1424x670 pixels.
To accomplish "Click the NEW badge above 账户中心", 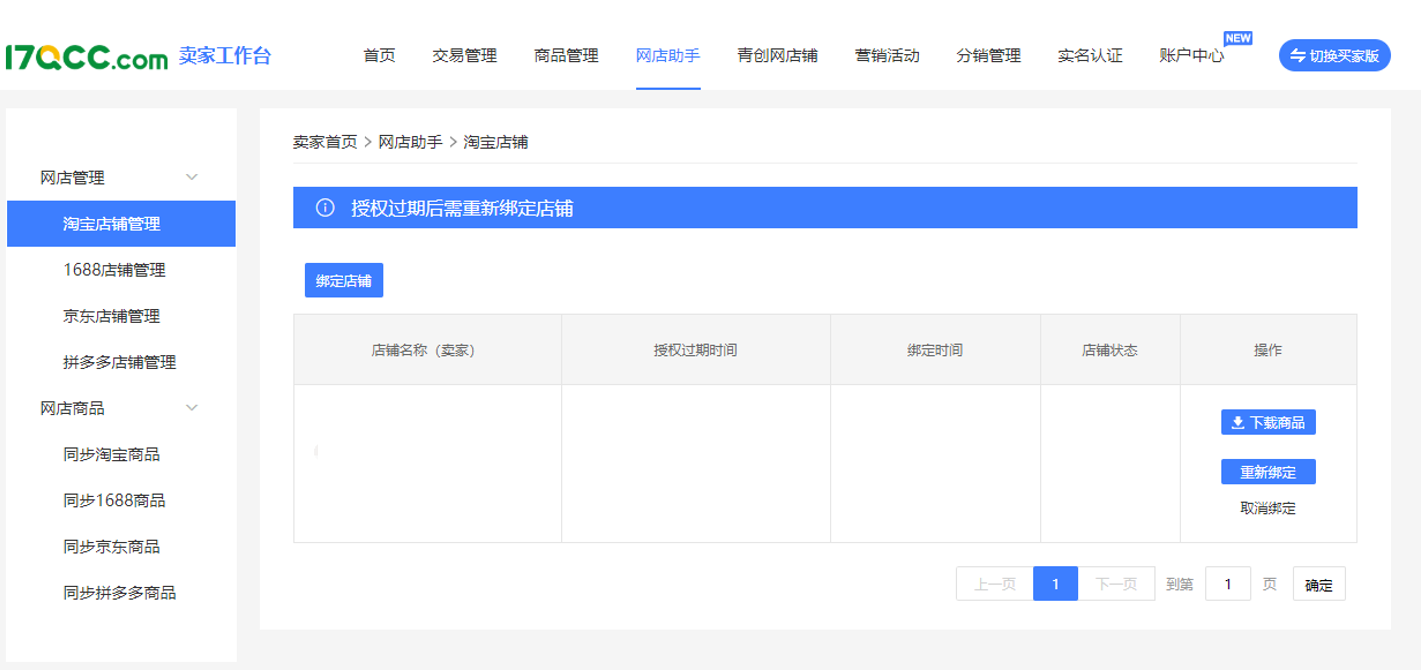I will point(1237,38).
